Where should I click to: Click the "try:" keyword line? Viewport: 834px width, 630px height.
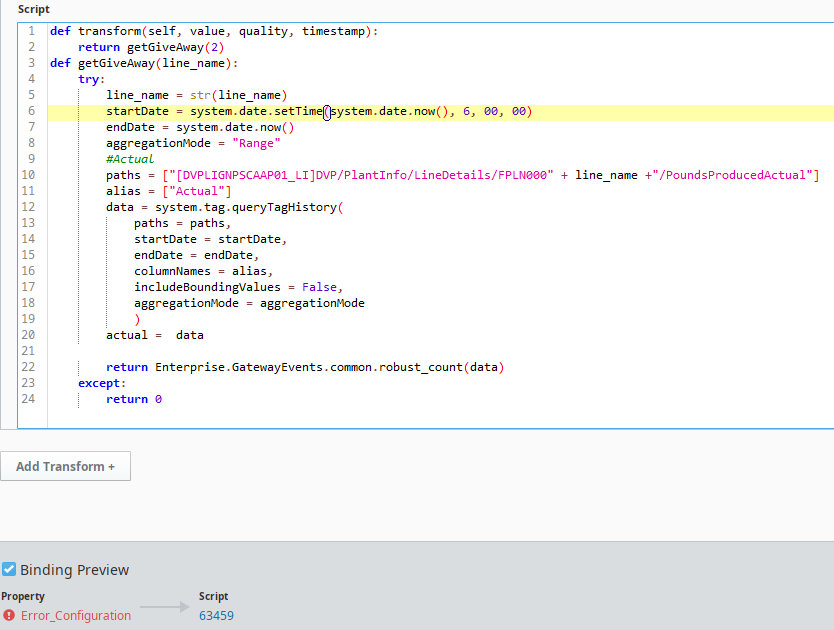click(x=91, y=79)
